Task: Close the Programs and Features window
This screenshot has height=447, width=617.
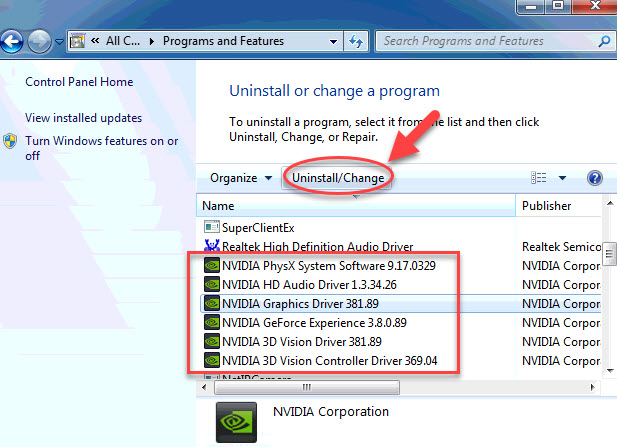Action: tap(595, 7)
